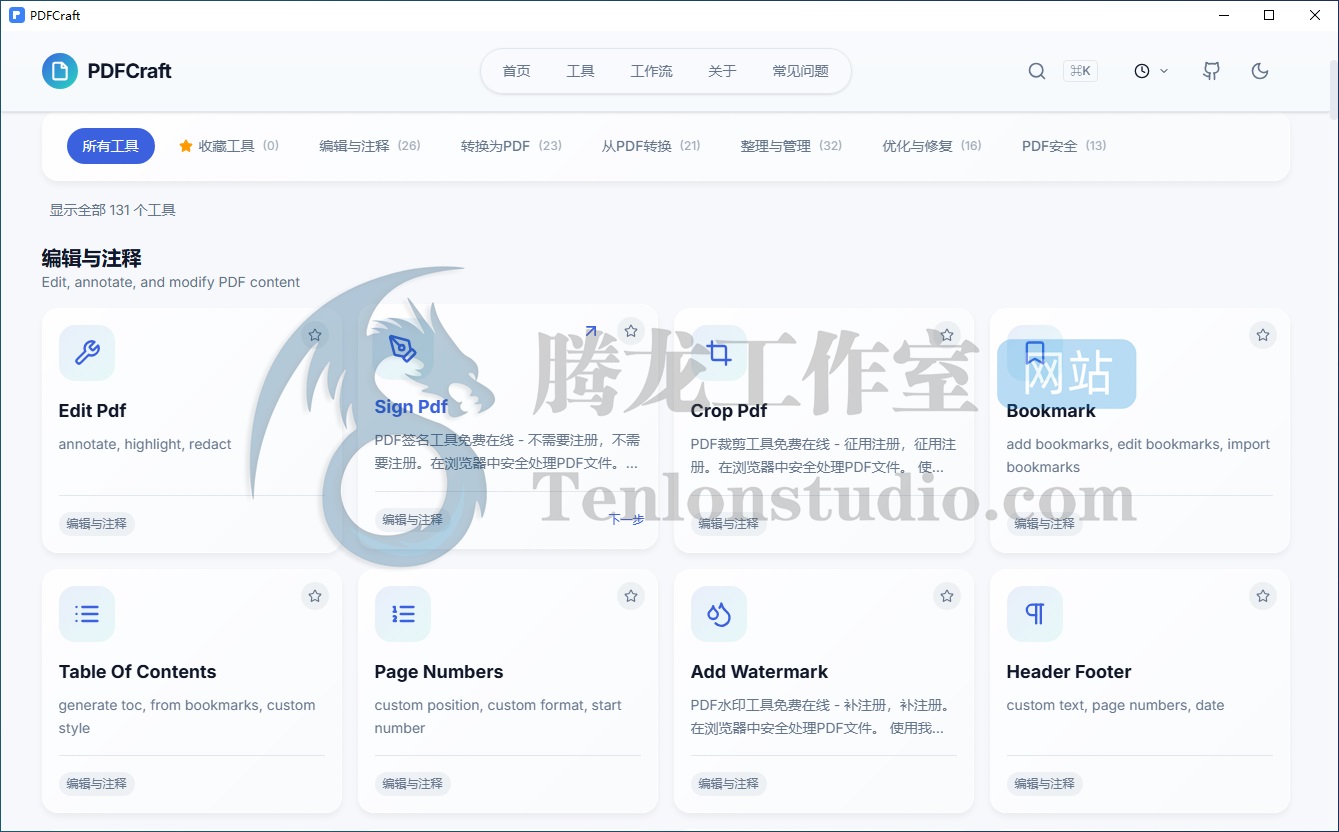This screenshot has width=1339, height=832.
Task: Click 'Edit, annotate, and modify PDF content' subtitle
Action: (171, 282)
